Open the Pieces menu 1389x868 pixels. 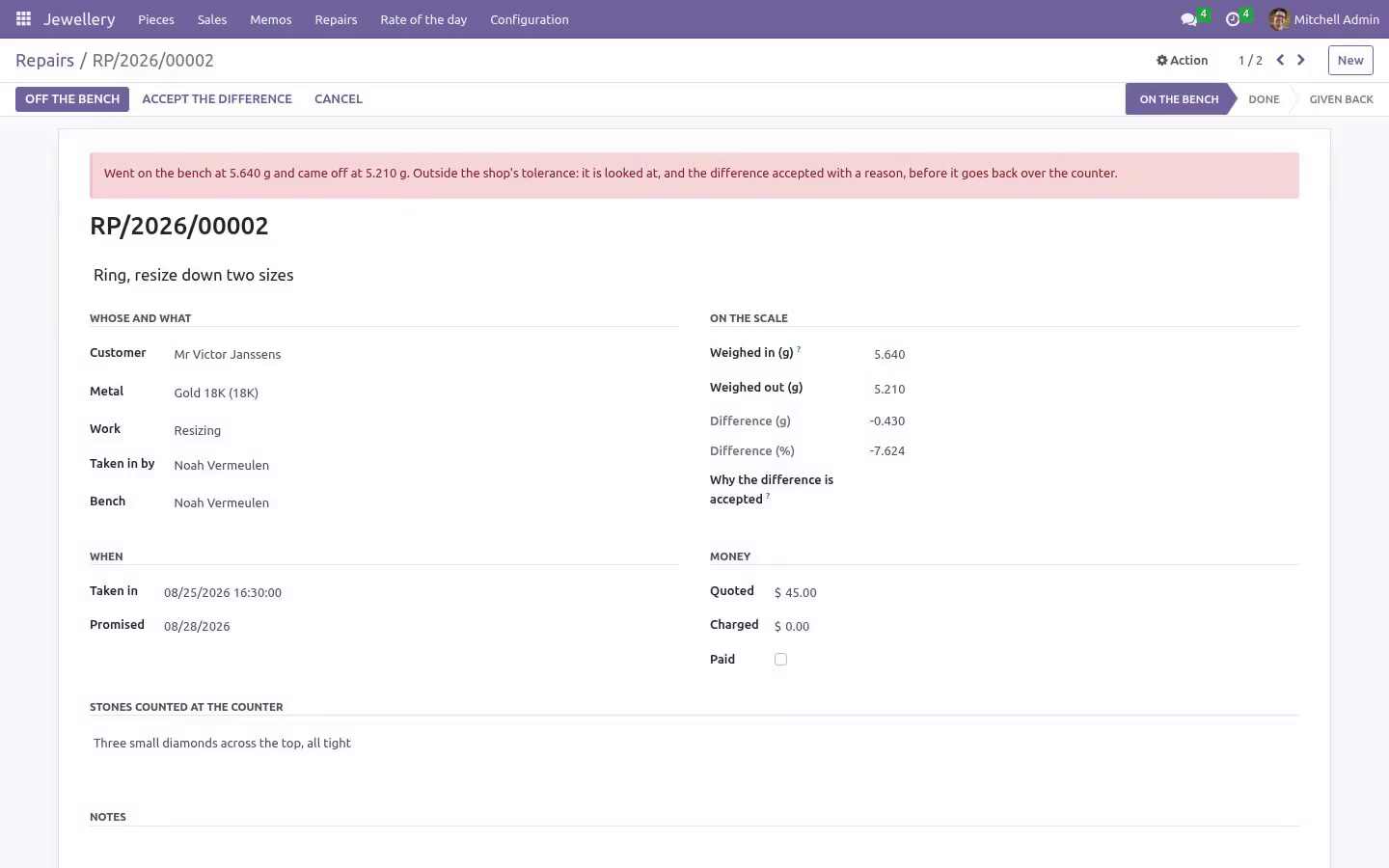156,19
